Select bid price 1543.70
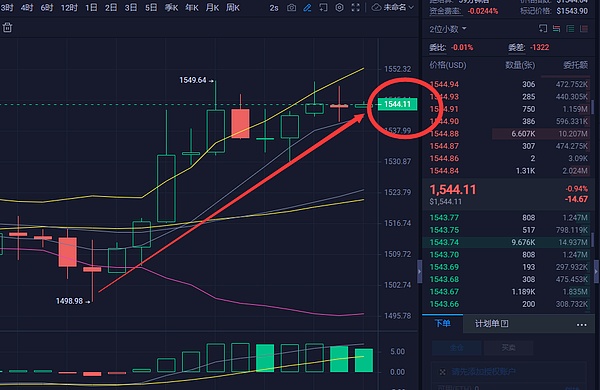Screen dimensions: 600x390 point(444,255)
